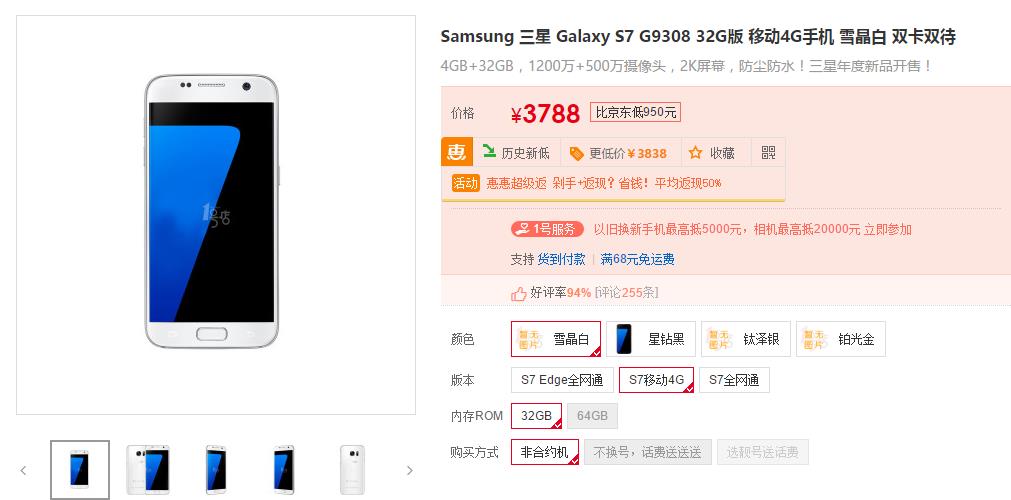
Task: Open the 货到付款 link
Action: click(562, 259)
